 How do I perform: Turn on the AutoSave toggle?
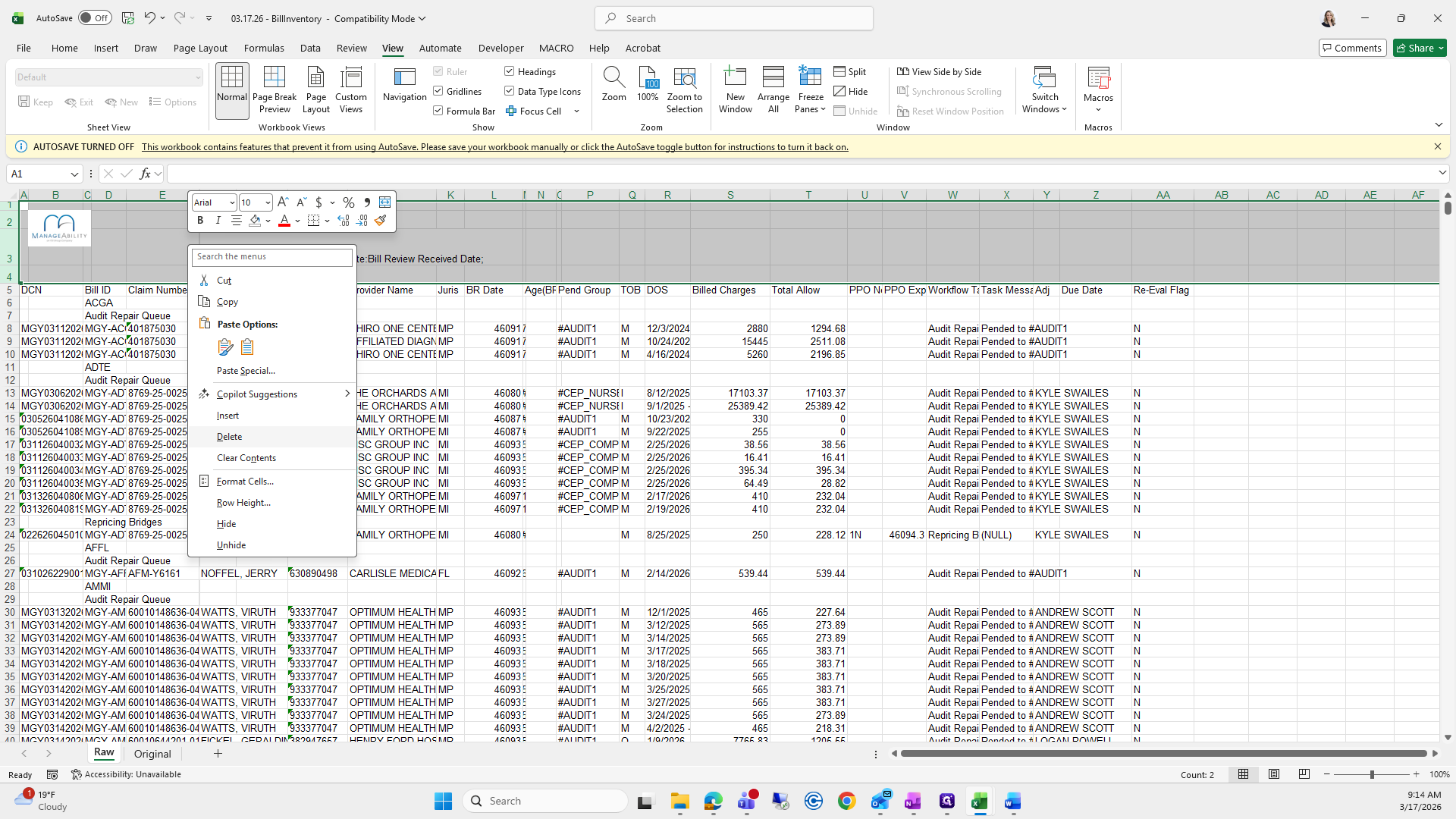pos(95,18)
